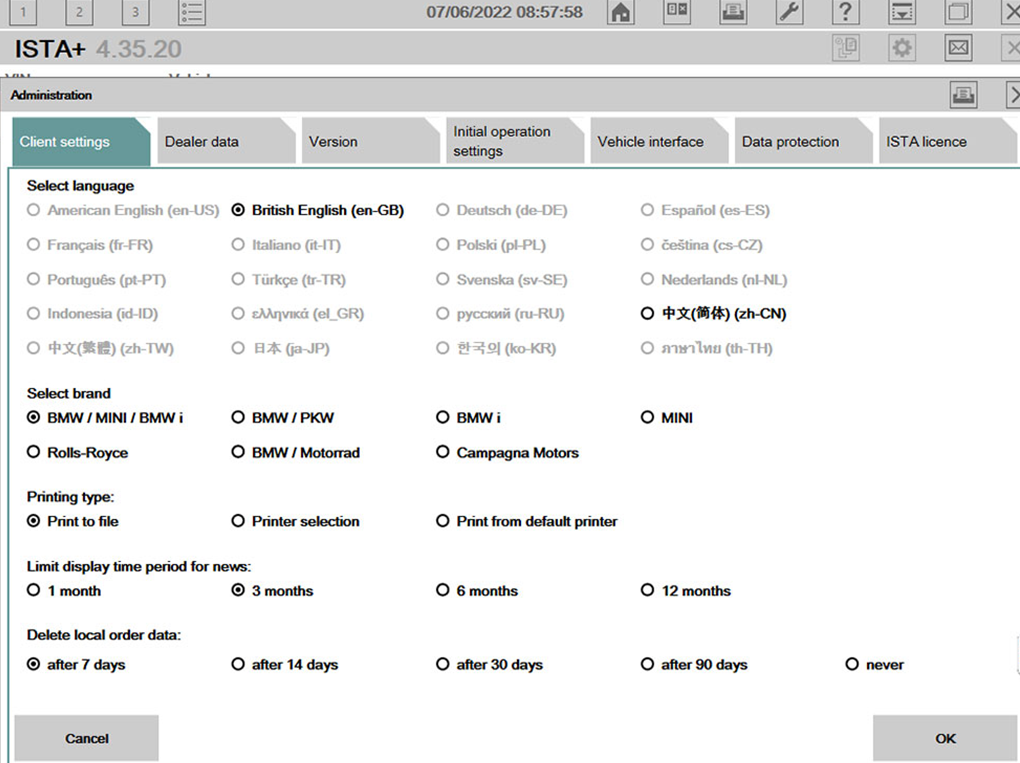
Task: Select Português (pt-PT) language
Action: pos(96,280)
